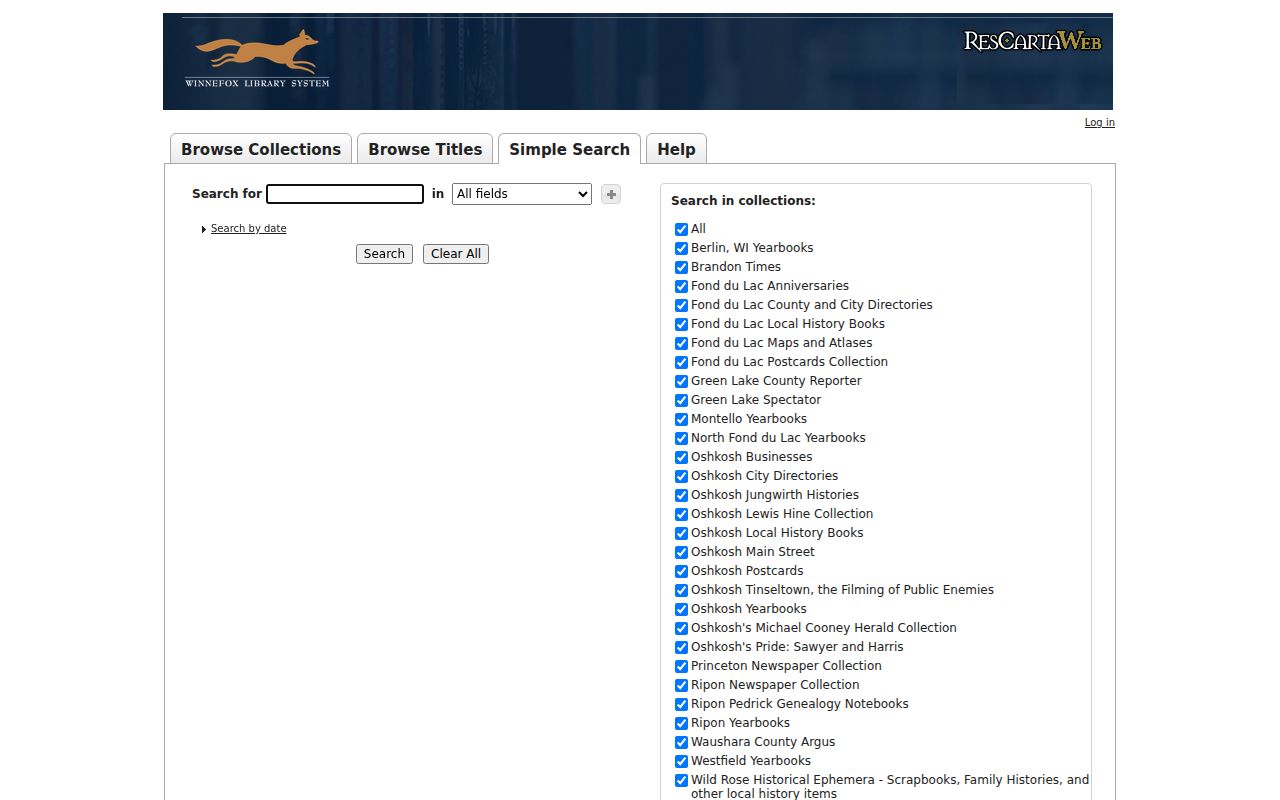Click the ResCartaWeb logo
This screenshot has width=1280, height=800.
[x=1032, y=41]
